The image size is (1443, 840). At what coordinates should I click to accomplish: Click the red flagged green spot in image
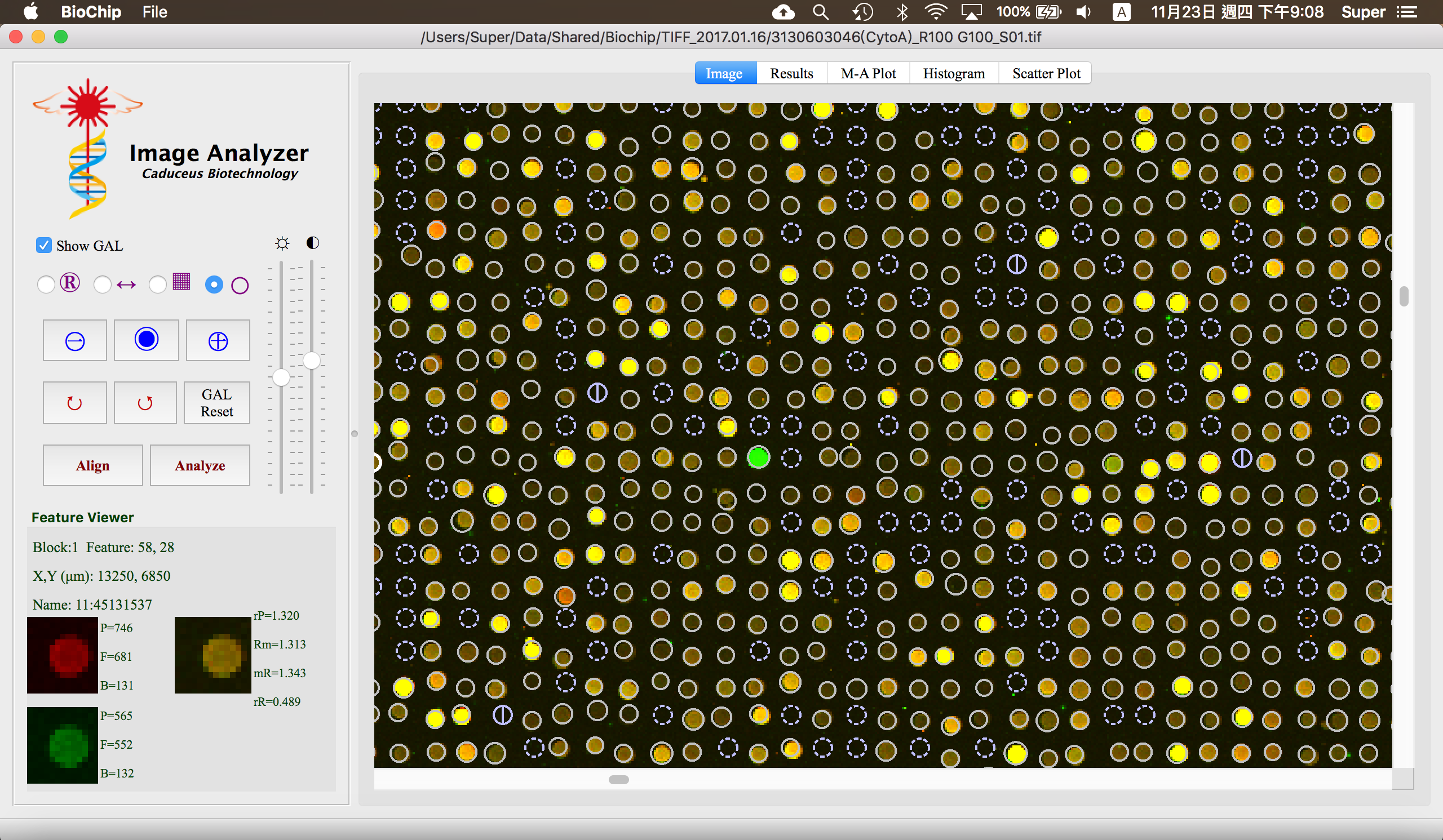[758, 457]
